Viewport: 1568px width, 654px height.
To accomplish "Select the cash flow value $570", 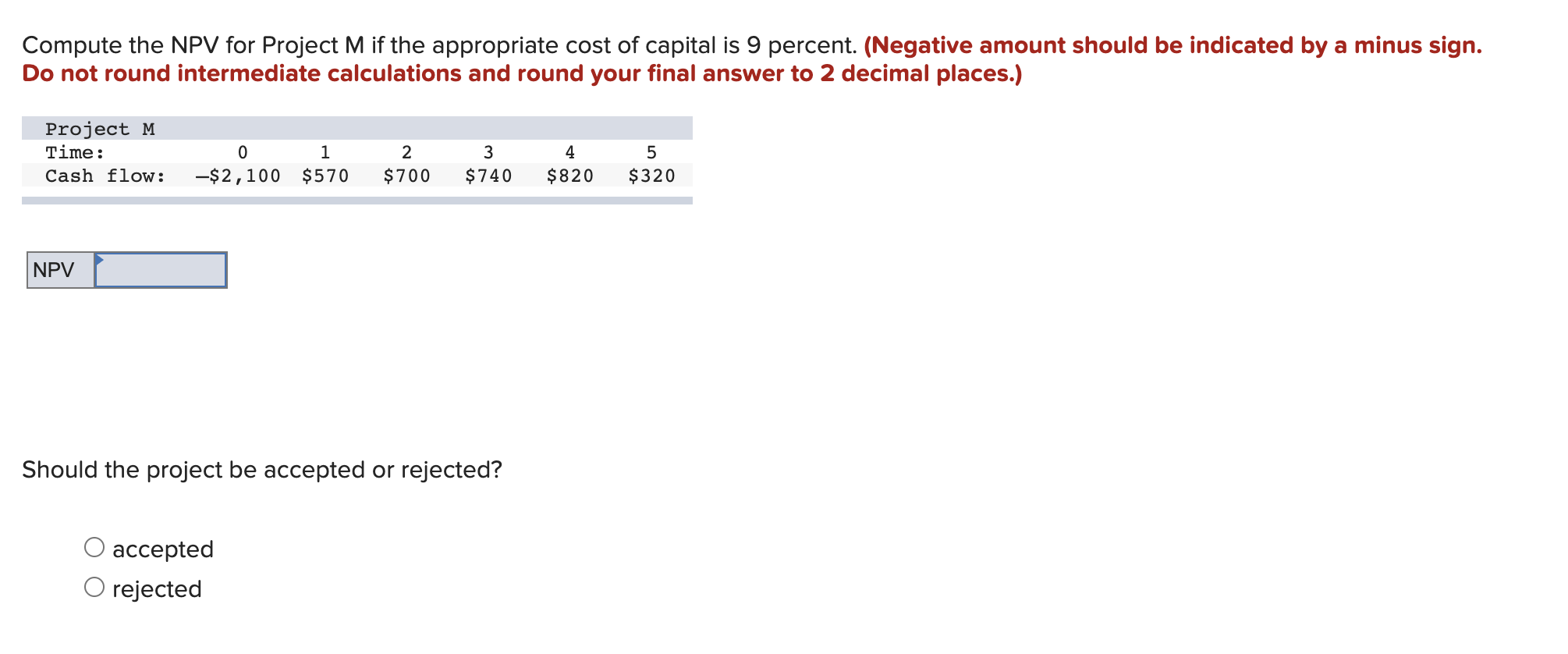I will tap(326, 175).
